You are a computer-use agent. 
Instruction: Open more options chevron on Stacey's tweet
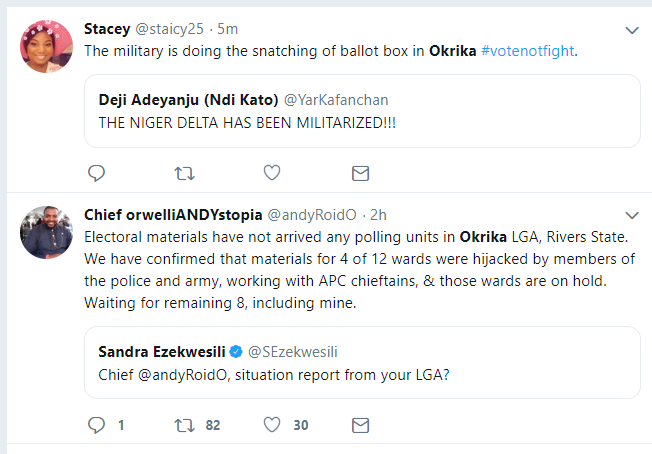click(631, 31)
